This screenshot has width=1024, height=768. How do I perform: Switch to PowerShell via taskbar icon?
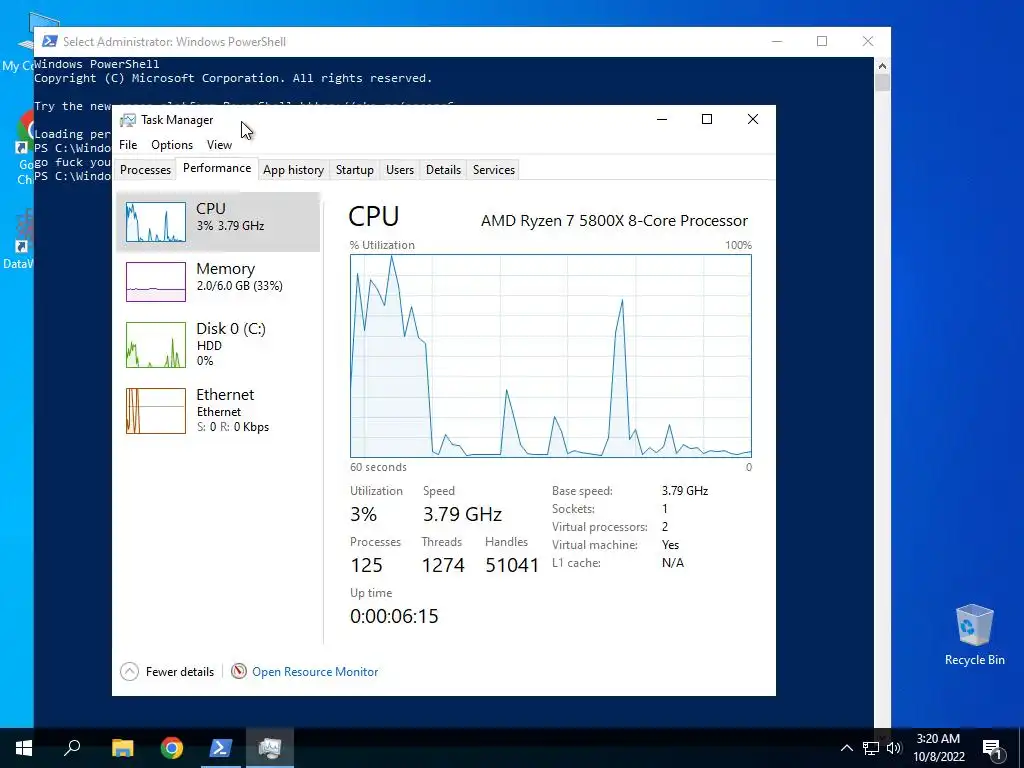[x=220, y=748]
